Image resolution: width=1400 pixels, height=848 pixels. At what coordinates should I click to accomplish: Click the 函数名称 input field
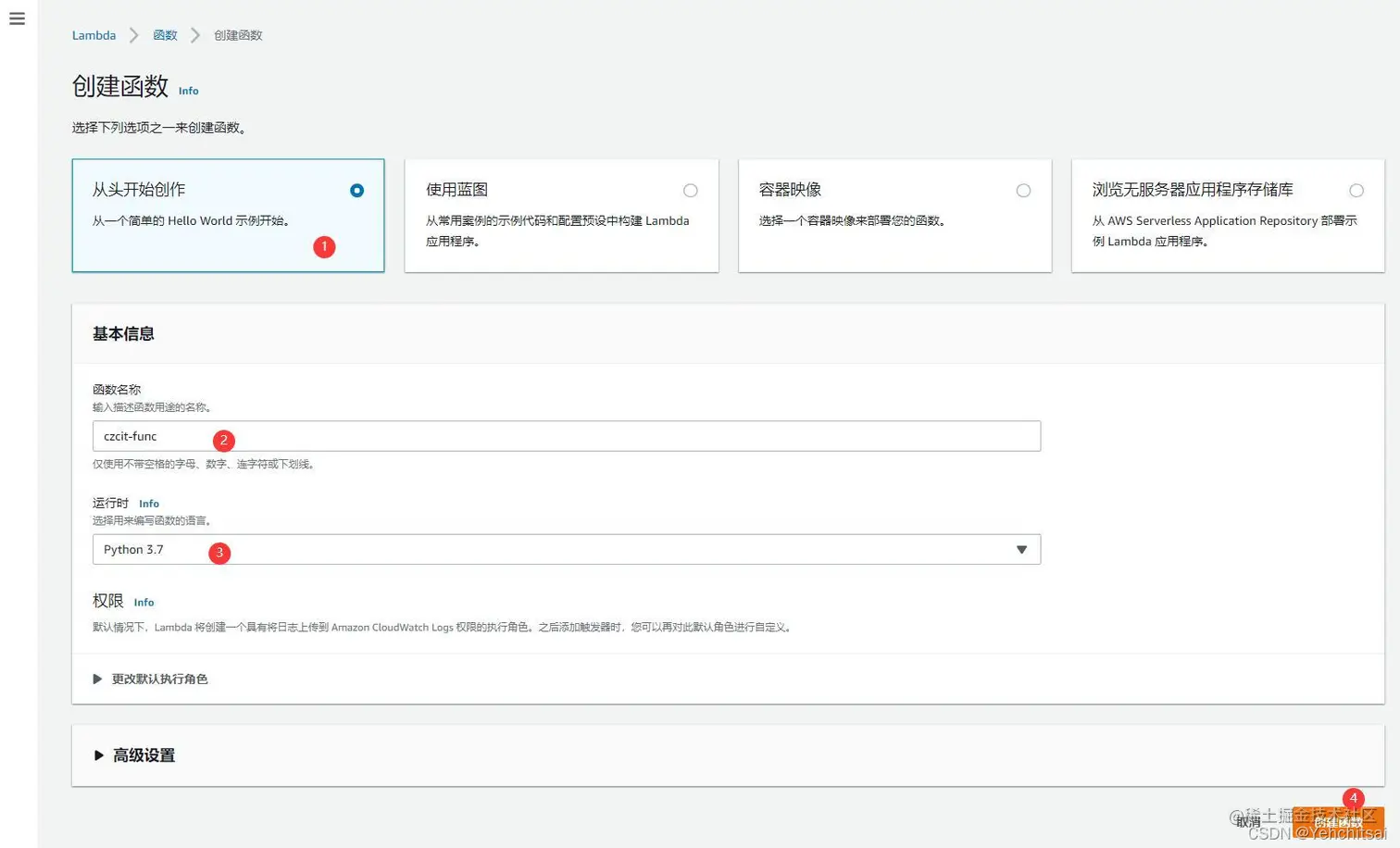point(567,436)
